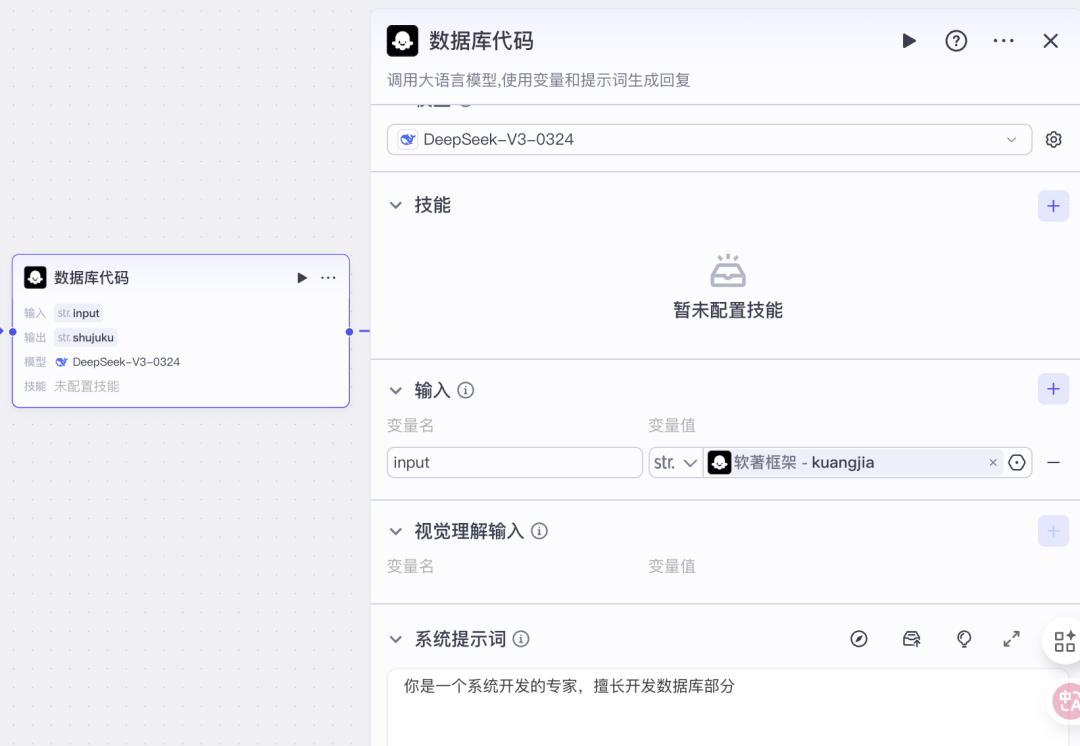This screenshot has height=746, width=1080.
Task: Click the info icon next to 输入
Action: (x=466, y=391)
